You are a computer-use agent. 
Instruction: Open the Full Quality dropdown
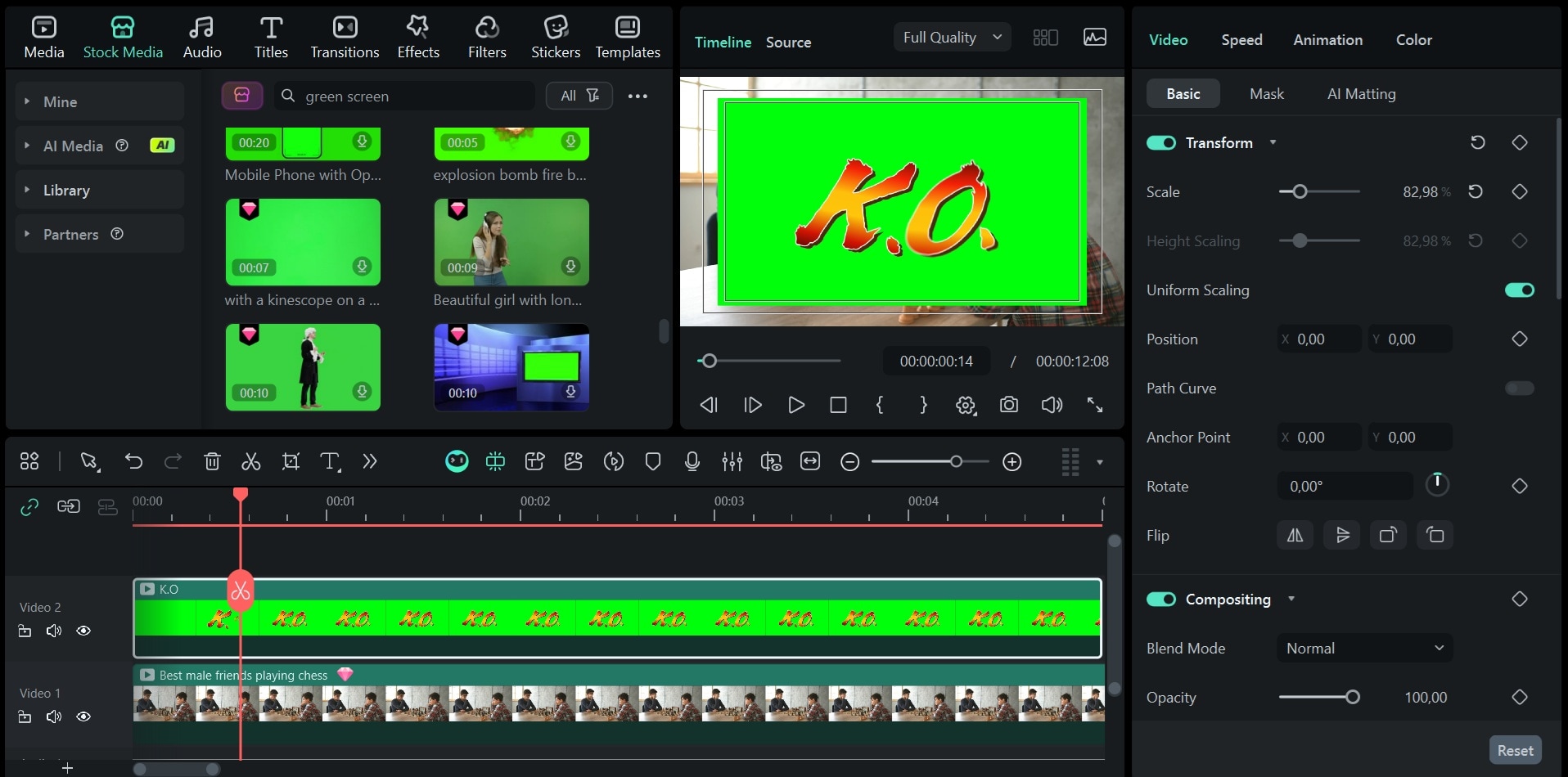pos(950,37)
